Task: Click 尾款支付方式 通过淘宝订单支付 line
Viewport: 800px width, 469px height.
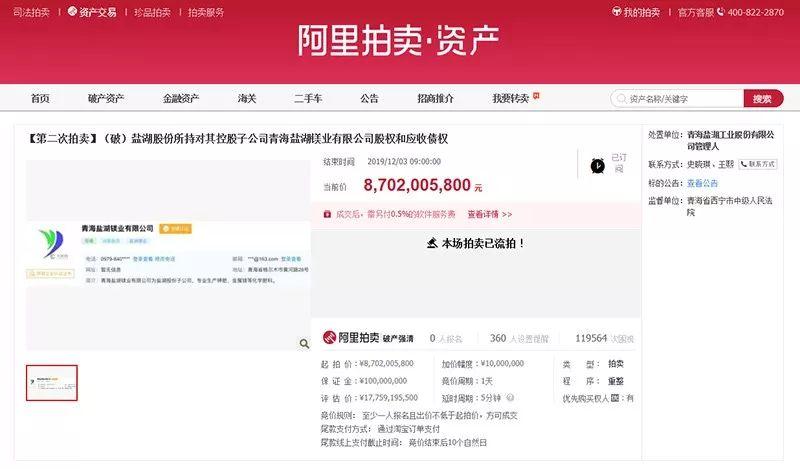Action: 380,429
